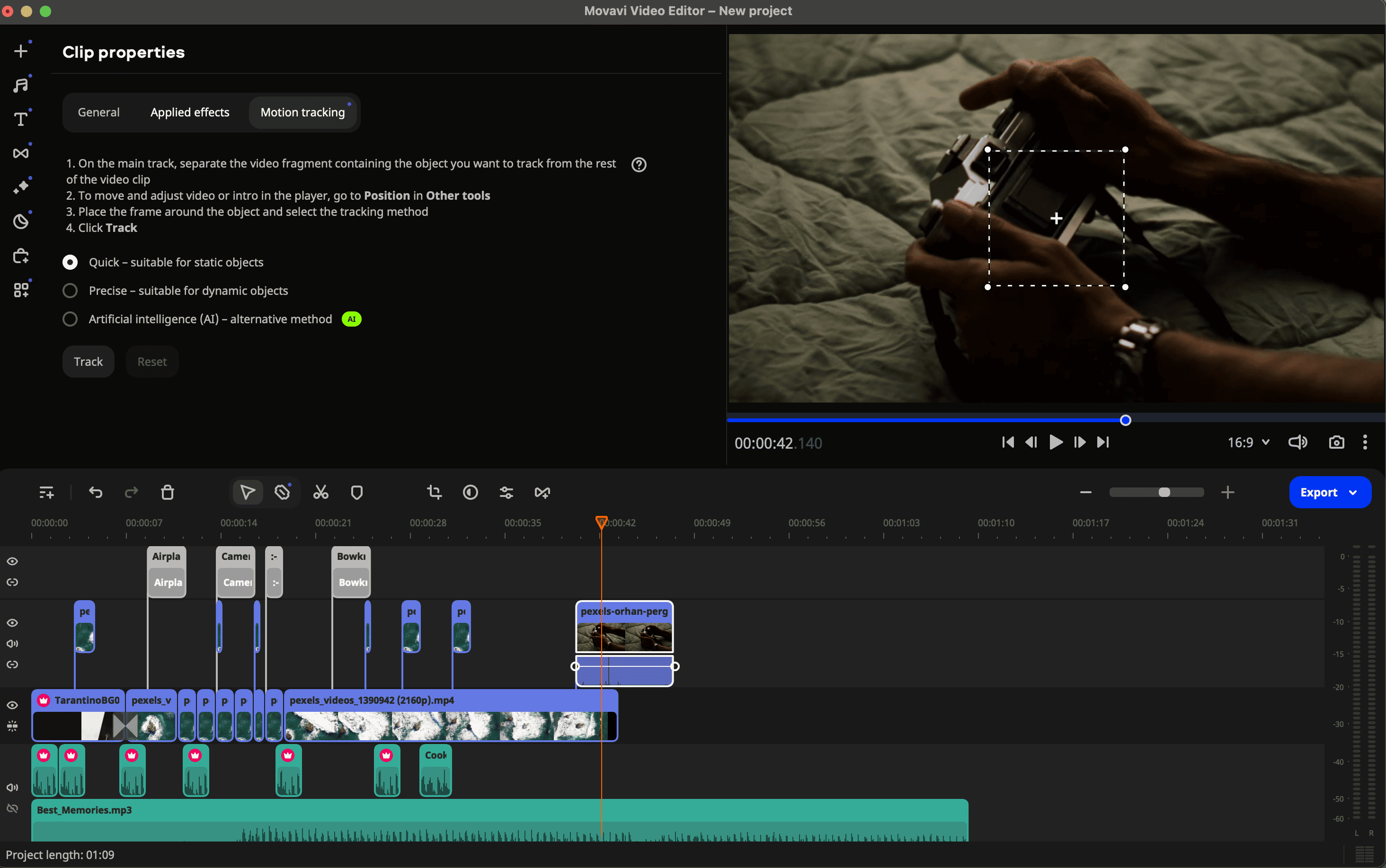Open the Titles text panel

point(21,119)
